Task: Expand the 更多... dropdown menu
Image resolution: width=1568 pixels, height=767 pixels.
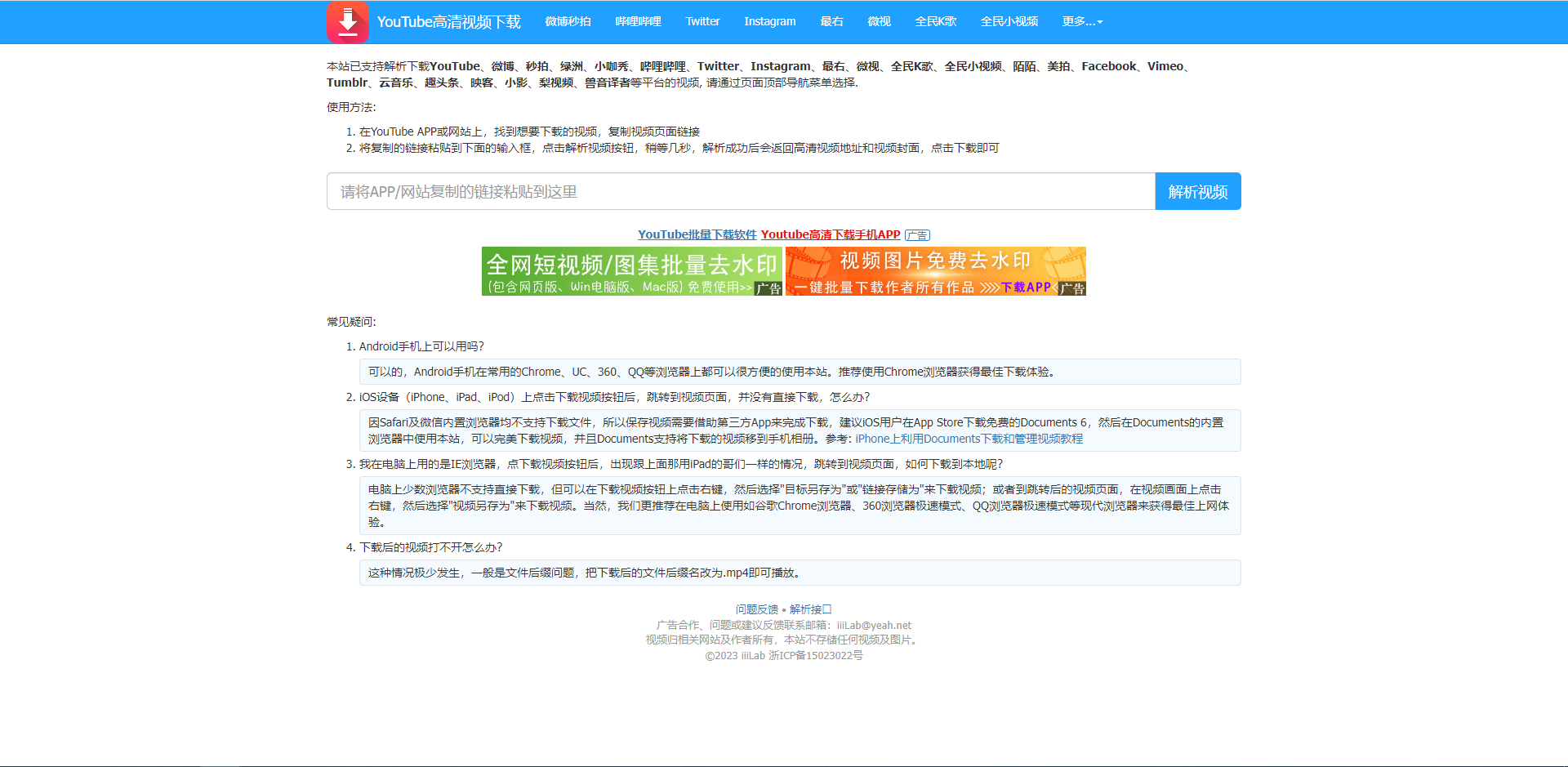Action: click(x=1082, y=21)
